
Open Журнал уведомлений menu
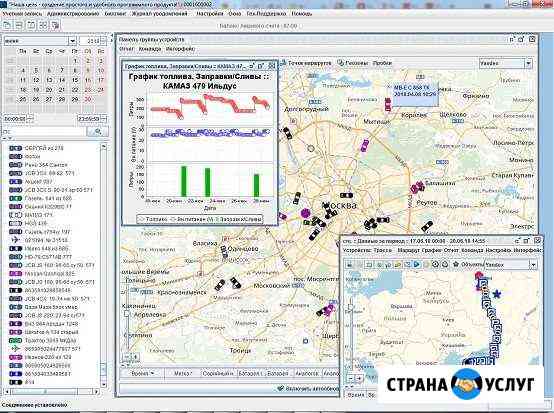coord(159,13)
